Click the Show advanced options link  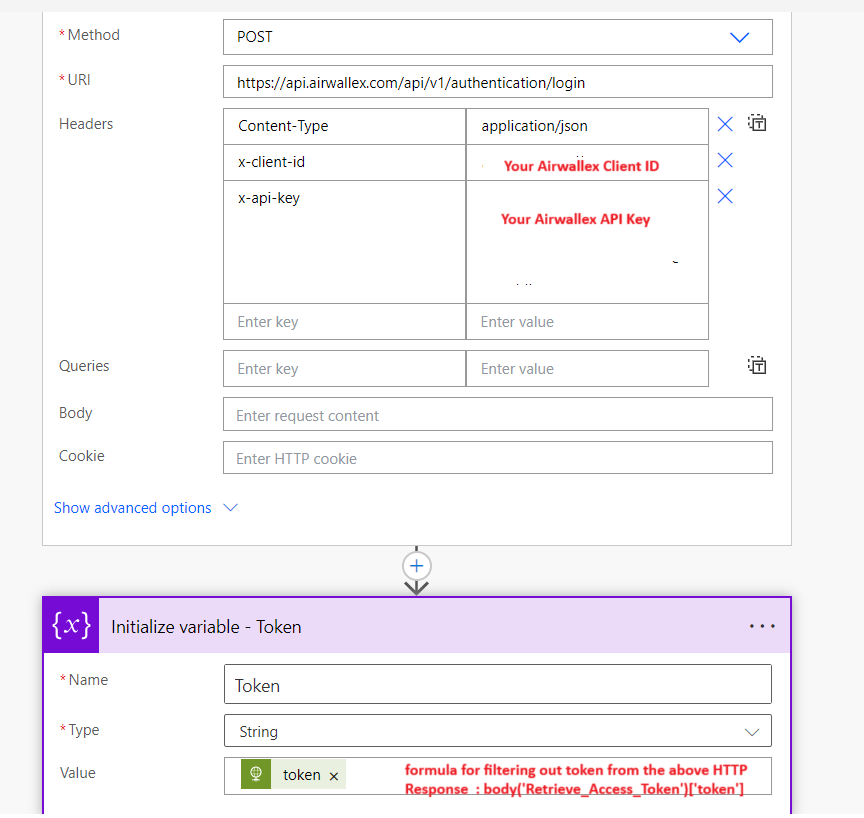point(132,507)
